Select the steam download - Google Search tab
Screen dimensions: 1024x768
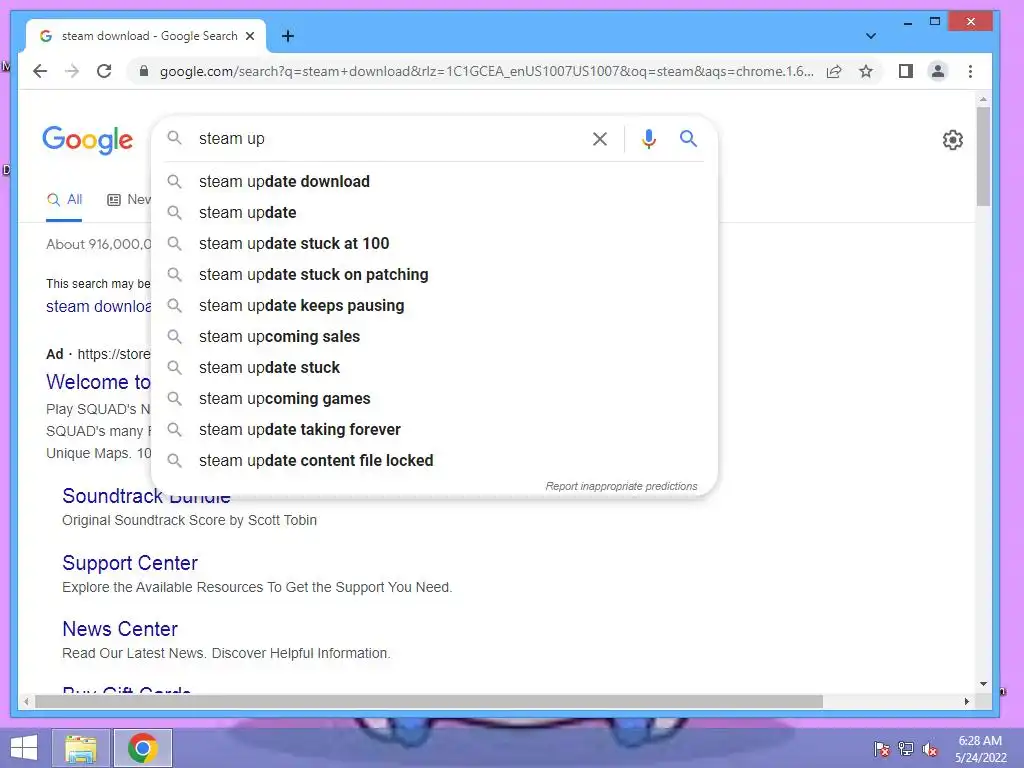tap(145, 36)
